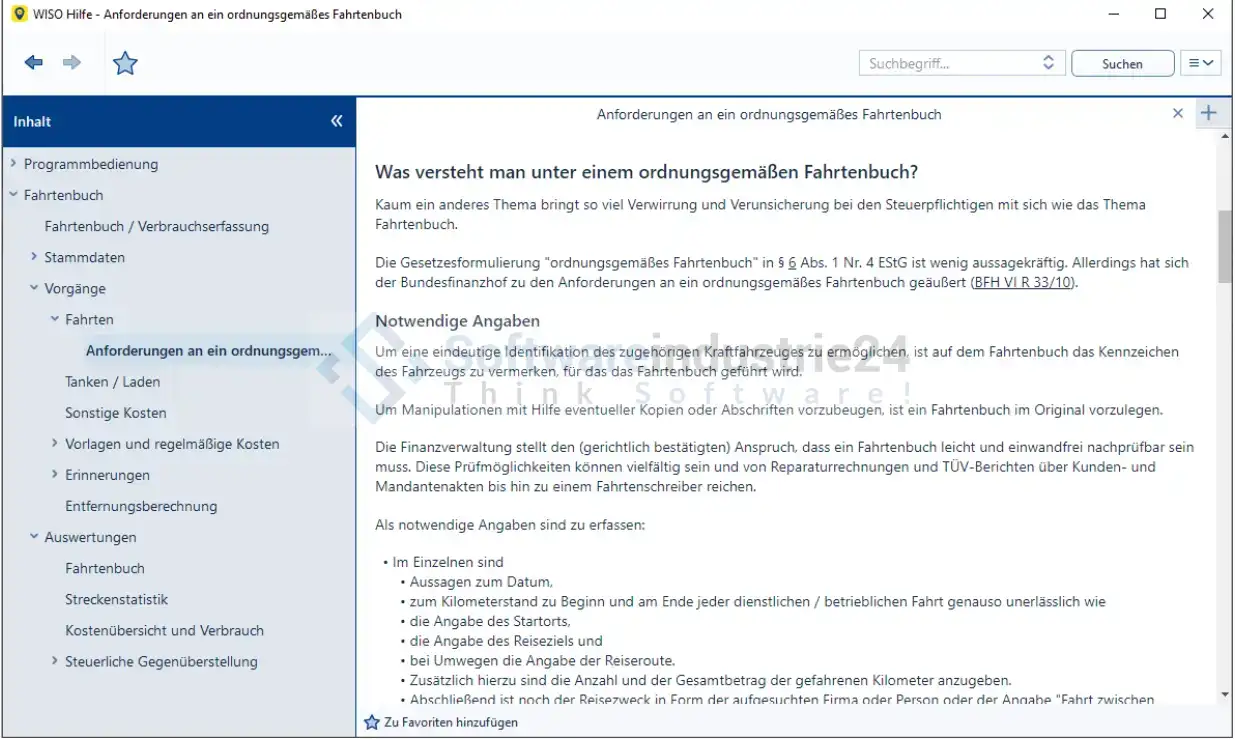Image resolution: width=1235 pixels, height=739 pixels.
Task: Click the vertical scrollbar down arrow
Action: 1225,695
